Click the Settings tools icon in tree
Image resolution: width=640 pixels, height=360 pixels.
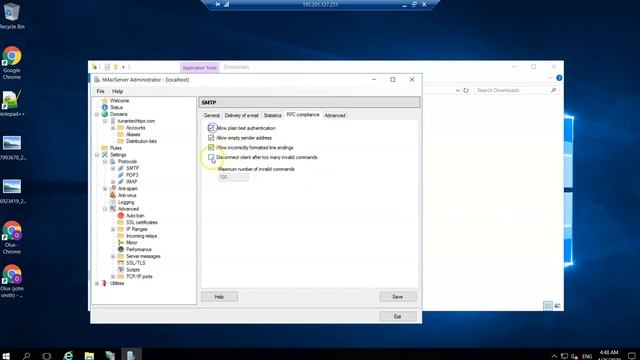[104, 155]
